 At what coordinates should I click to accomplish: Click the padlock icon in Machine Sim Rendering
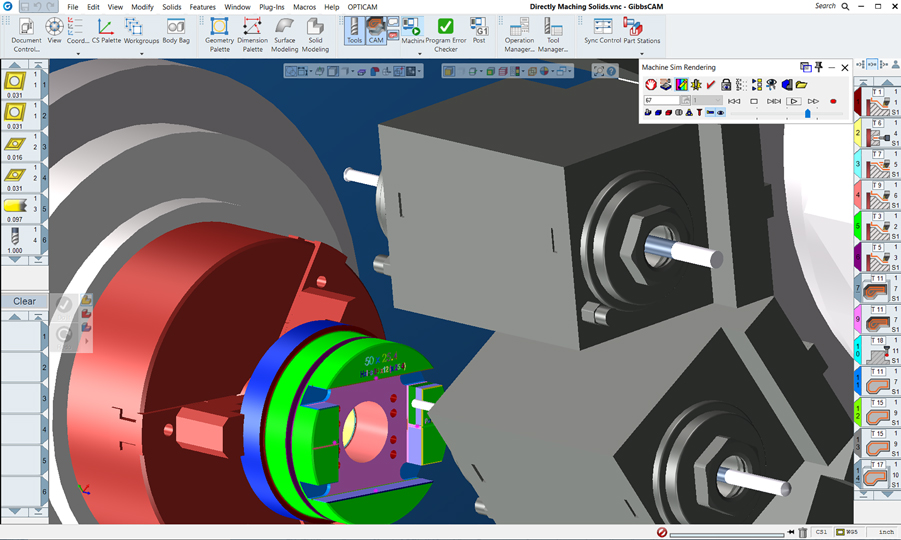coord(726,85)
